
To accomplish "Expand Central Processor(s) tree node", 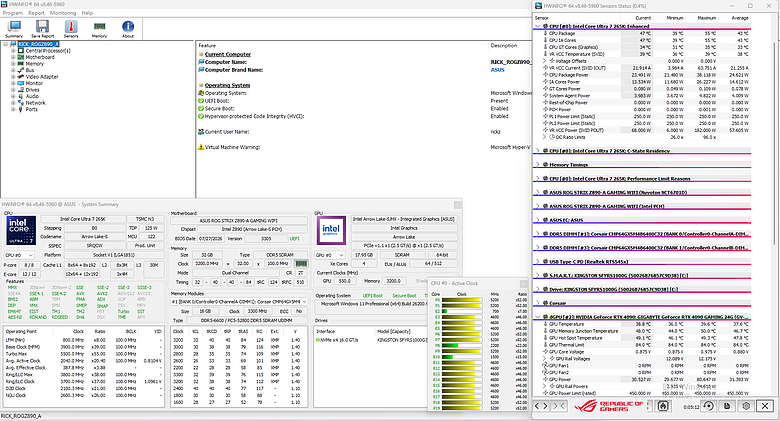I will click(13, 51).
